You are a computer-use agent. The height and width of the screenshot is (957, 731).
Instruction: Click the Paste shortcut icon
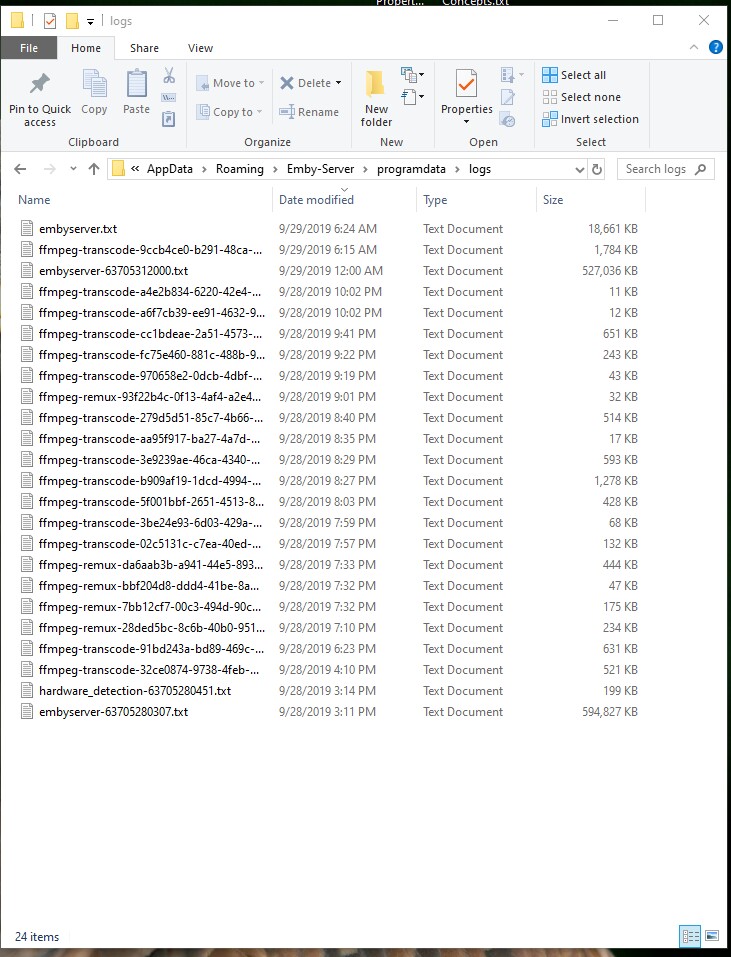(168, 118)
